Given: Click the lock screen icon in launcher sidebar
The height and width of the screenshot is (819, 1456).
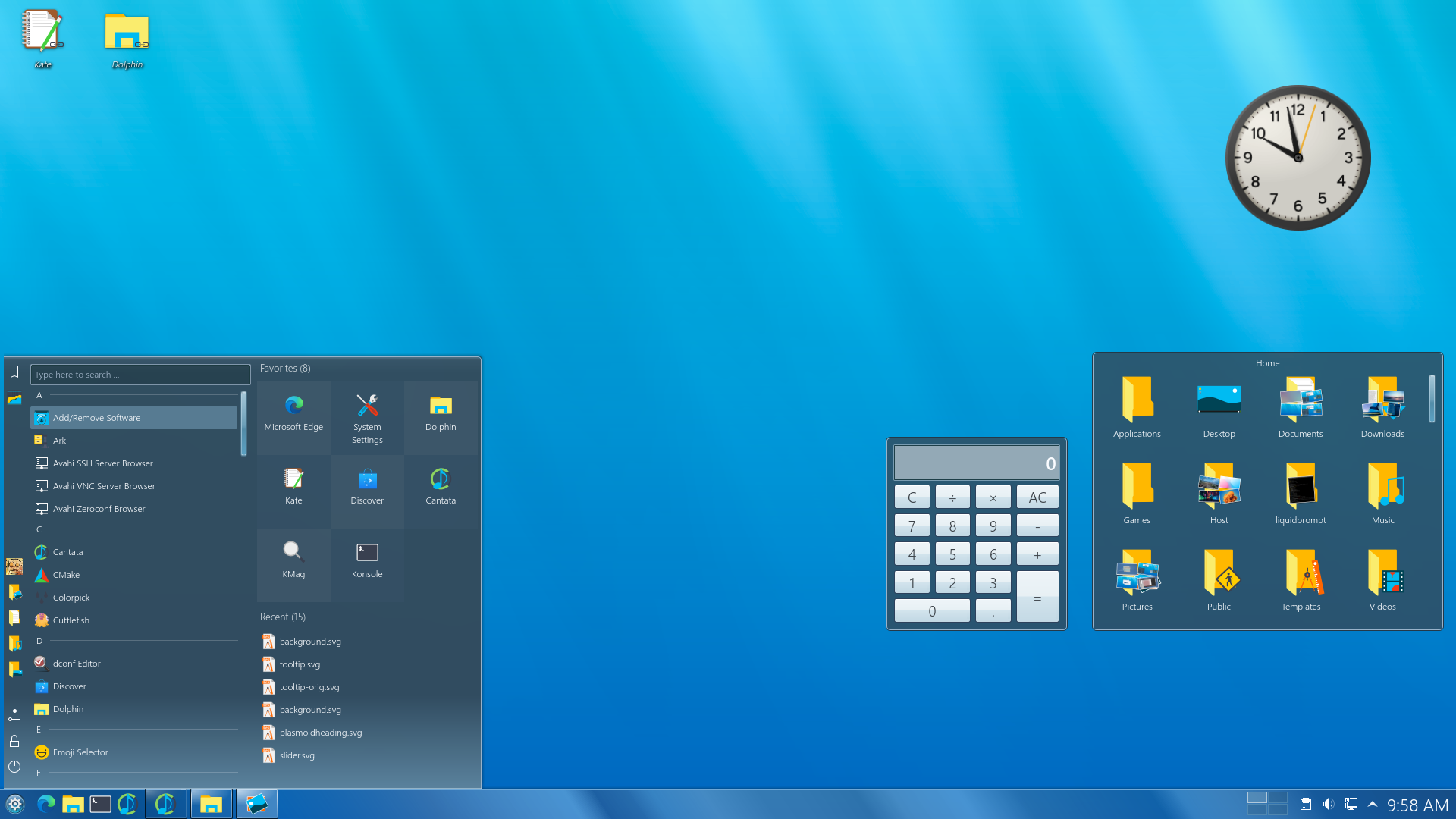Looking at the screenshot, I should (x=14, y=741).
